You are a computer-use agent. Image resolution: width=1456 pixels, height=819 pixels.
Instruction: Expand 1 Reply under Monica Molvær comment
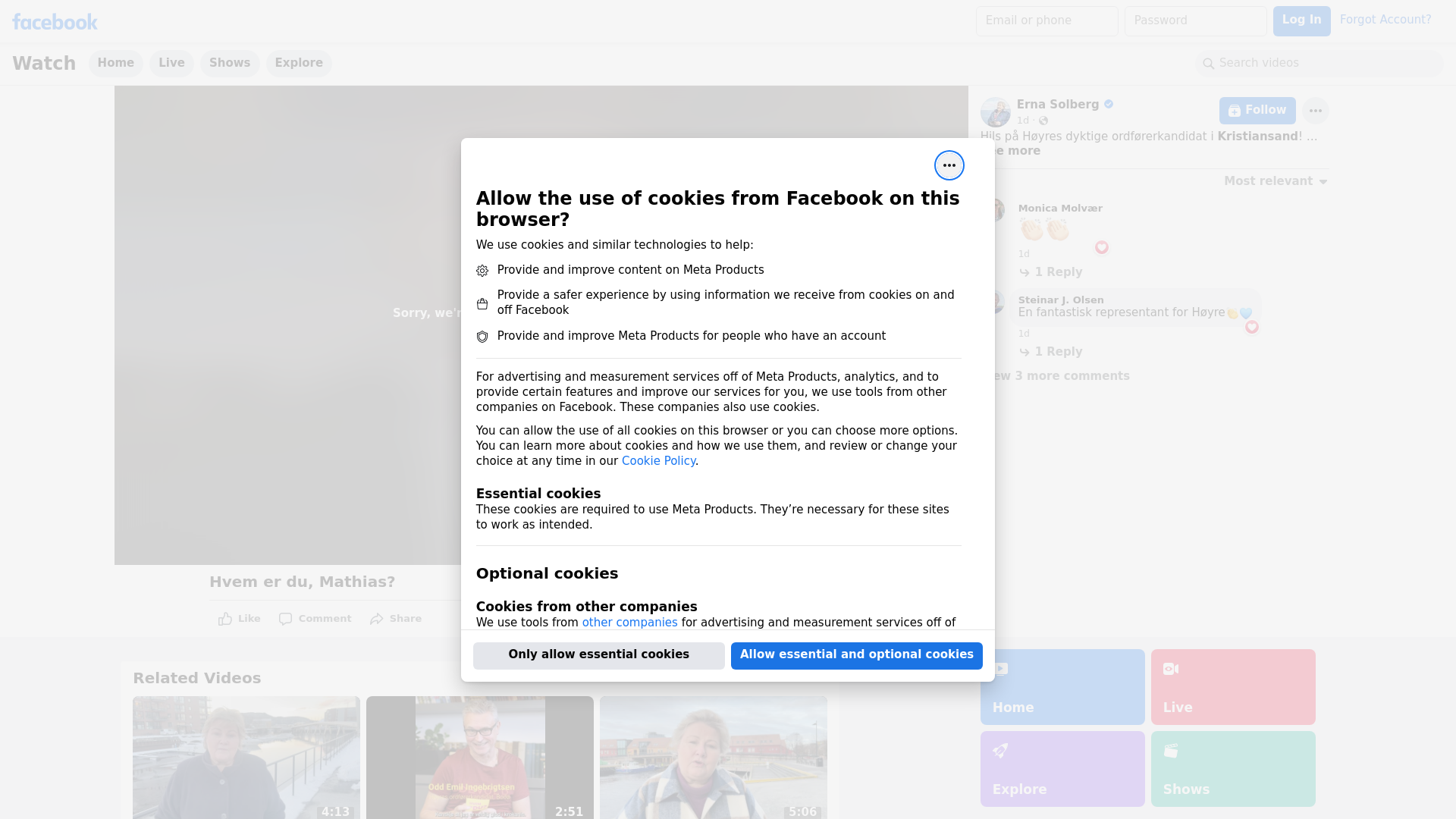[1051, 272]
